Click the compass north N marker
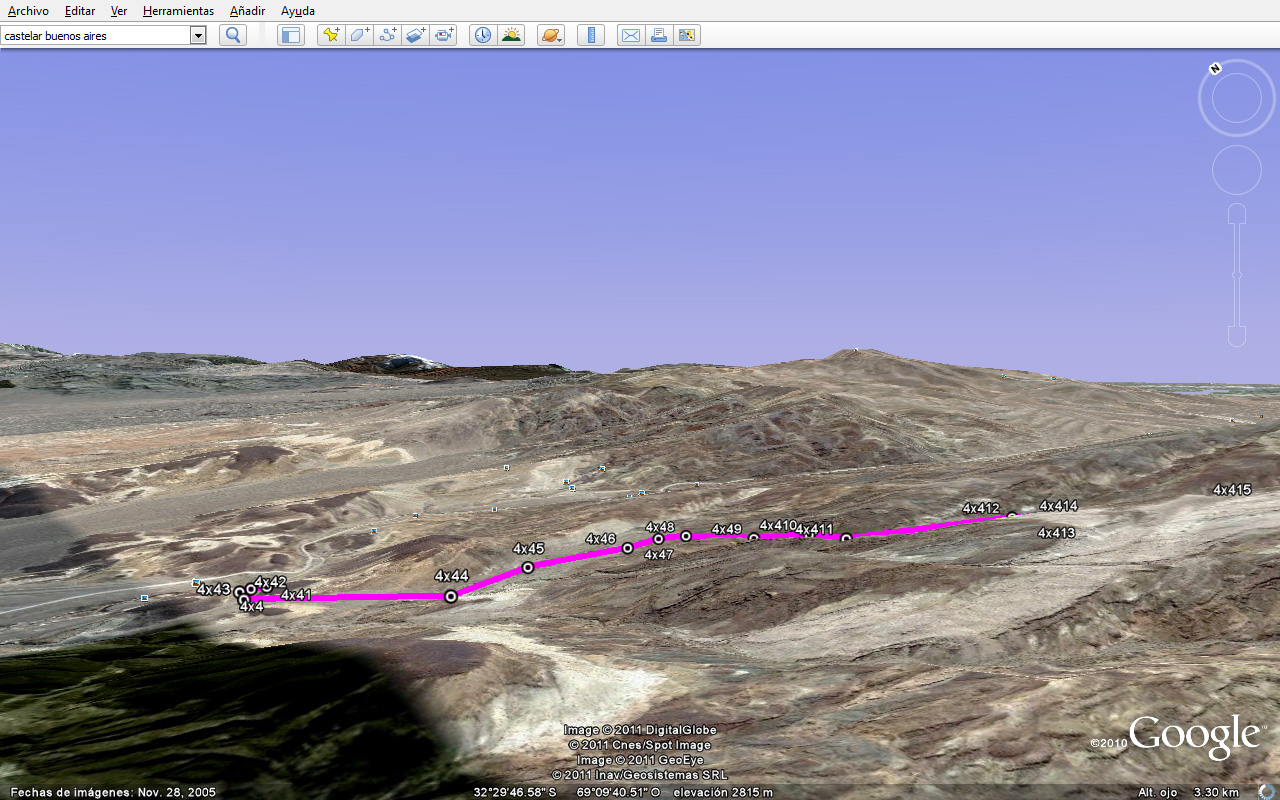1280x800 pixels. [1215, 69]
